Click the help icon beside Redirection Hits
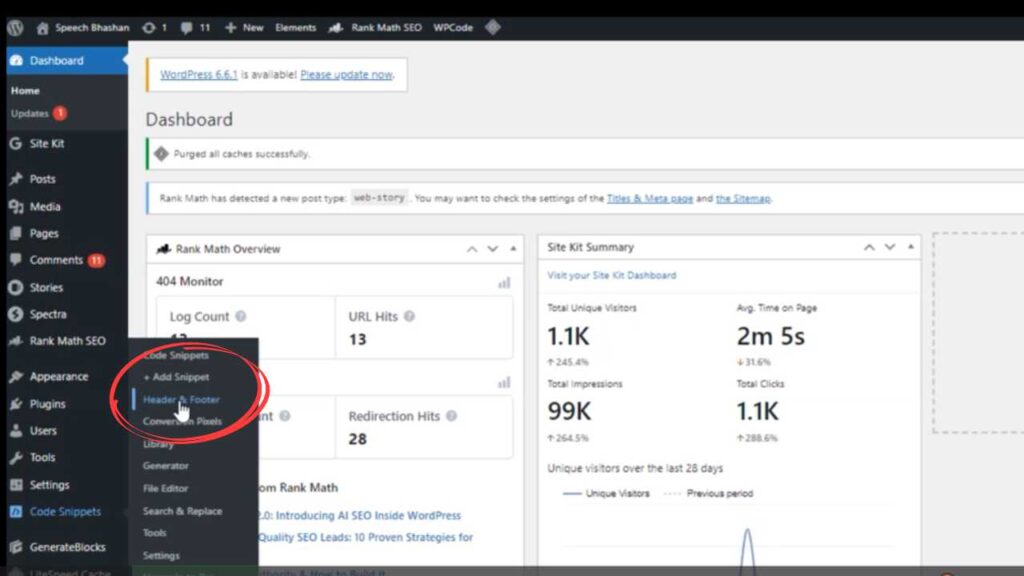 tap(451, 416)
